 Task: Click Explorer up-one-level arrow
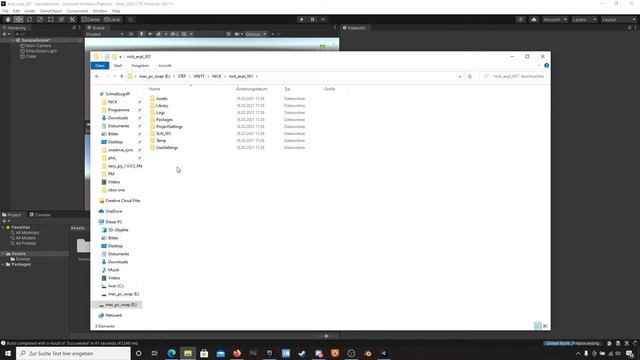pyautogui.click(x=122, y=76)
